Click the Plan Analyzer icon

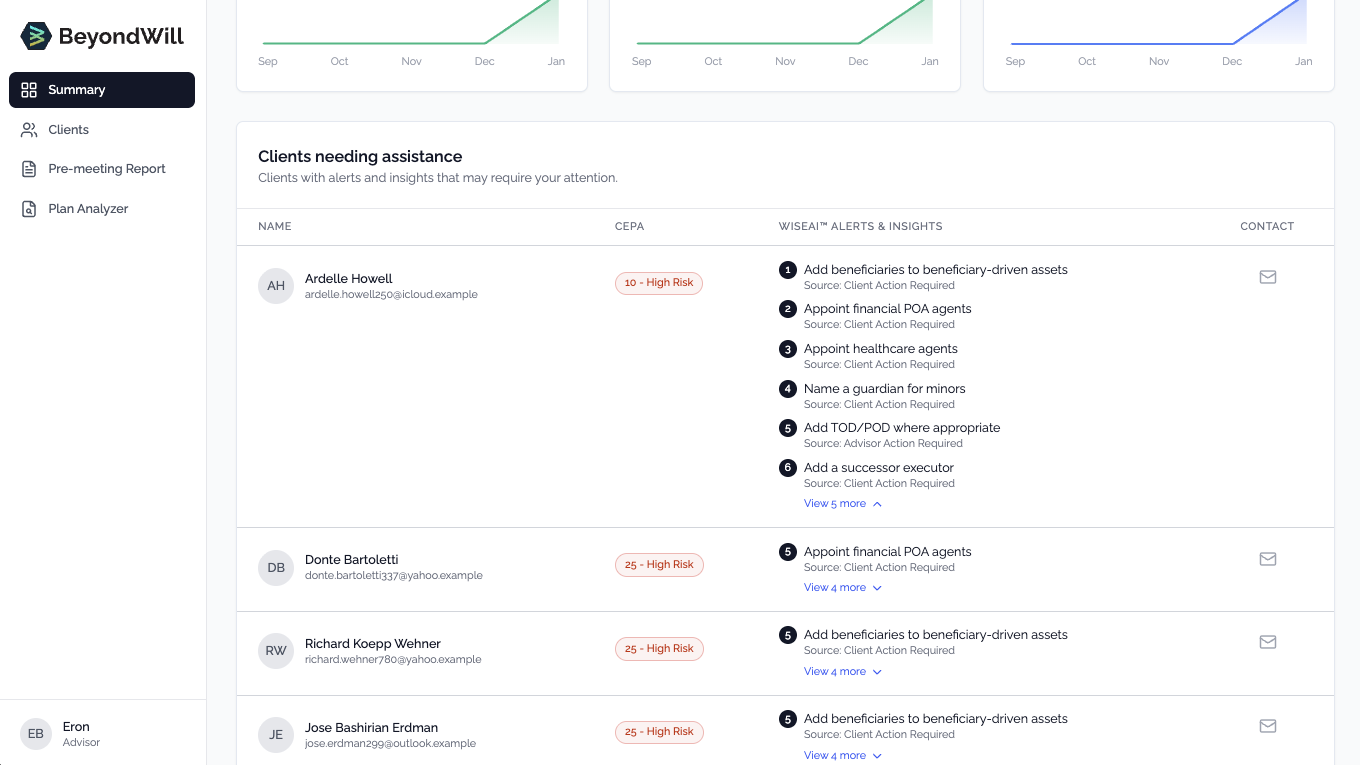point(29,209)
